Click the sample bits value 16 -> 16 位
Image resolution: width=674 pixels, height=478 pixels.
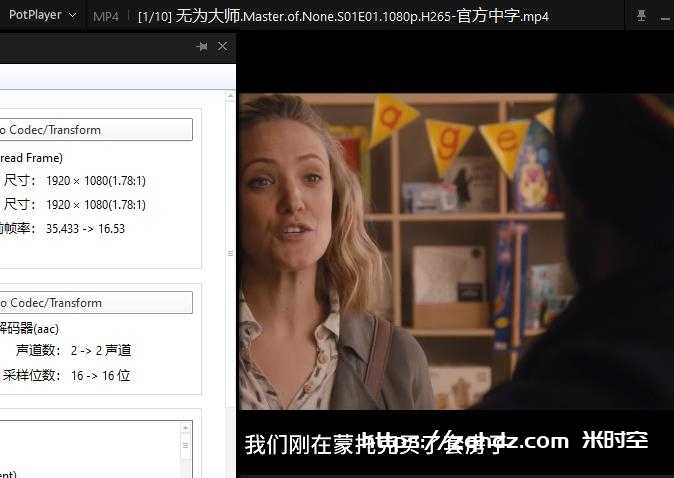click(101, 376)
